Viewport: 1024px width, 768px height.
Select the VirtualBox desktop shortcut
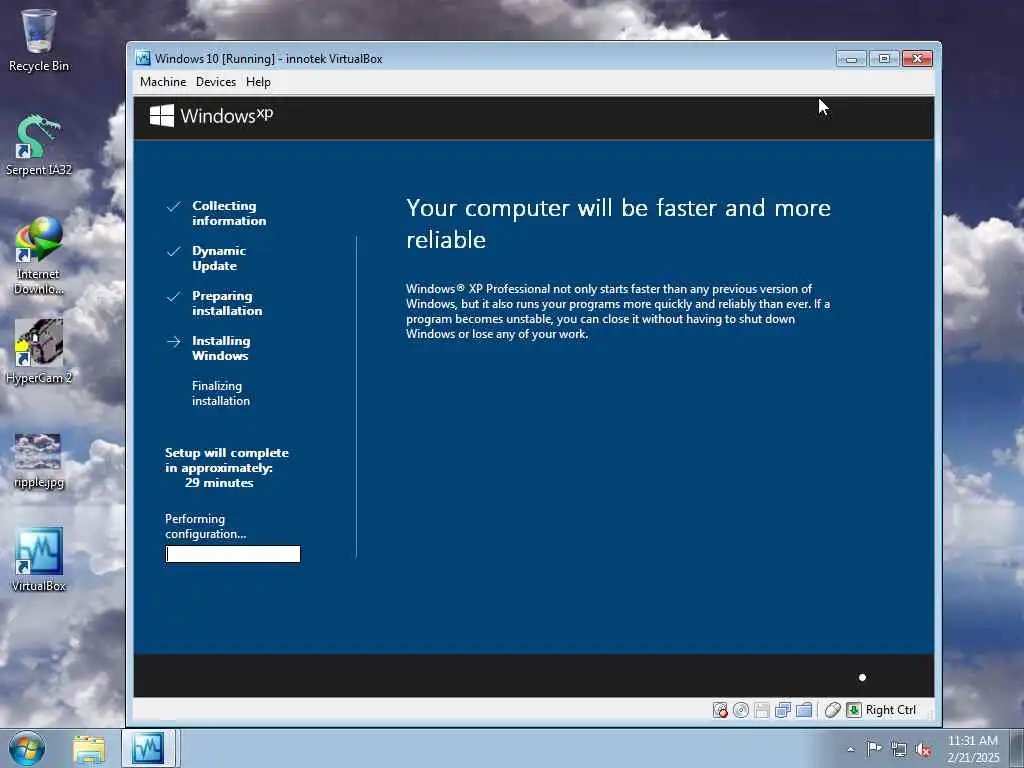pos(39,560)
